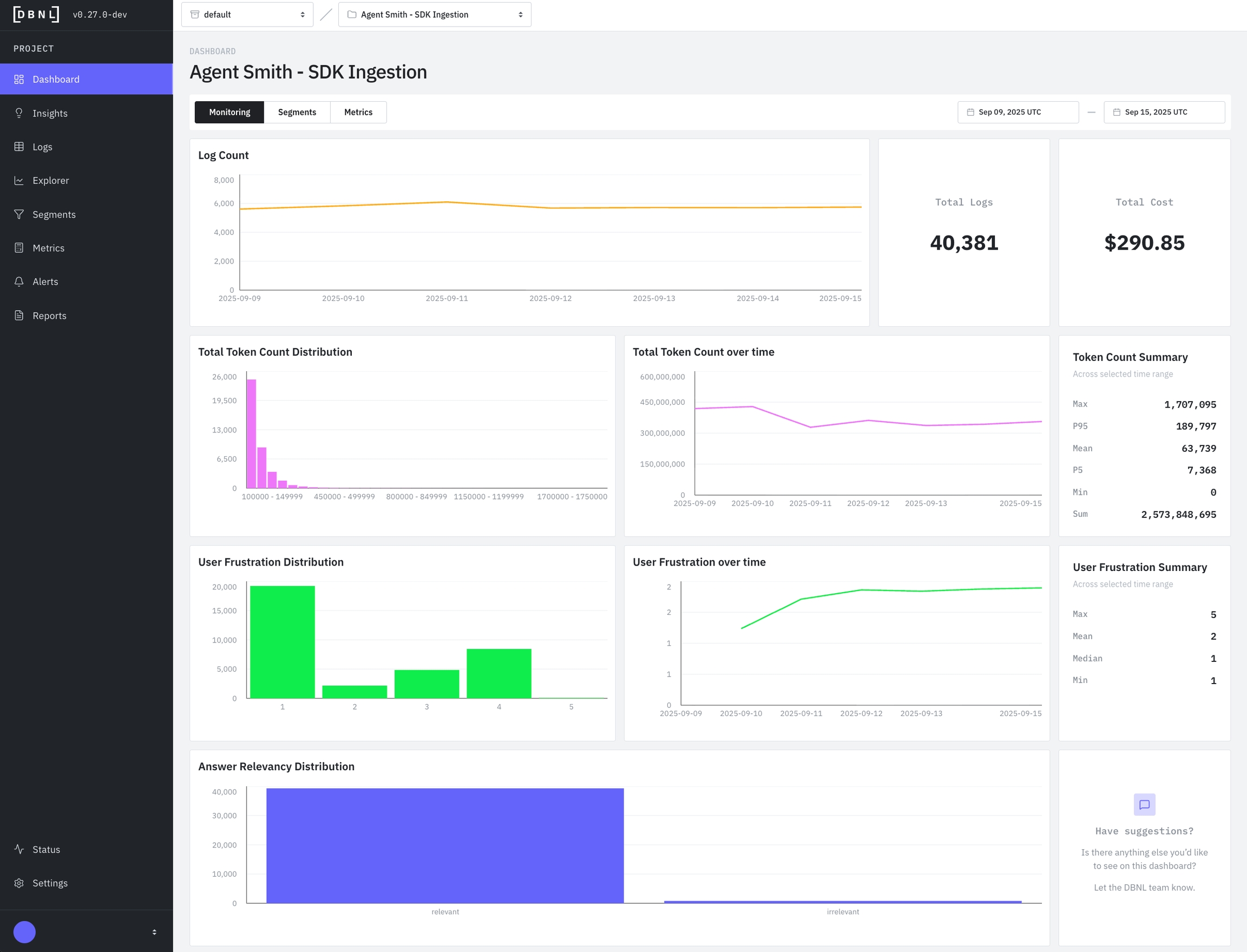The height and width of the screenshot is (952, 1247).
Task: Click the suggestions chat bubble icon
Action: 1144,804
